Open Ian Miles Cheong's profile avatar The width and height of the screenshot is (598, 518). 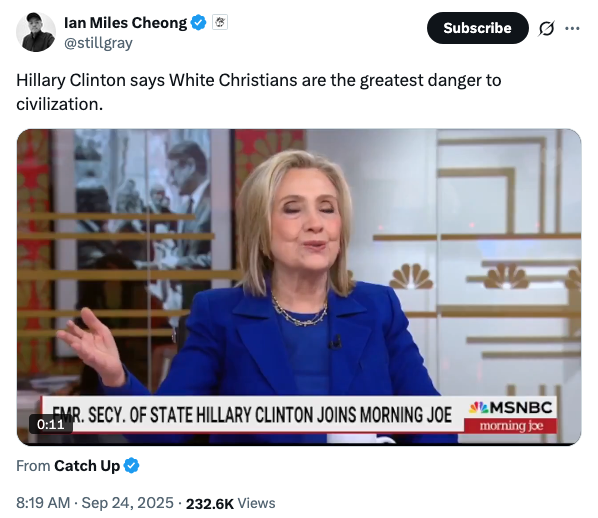click(x=36, y=32)
